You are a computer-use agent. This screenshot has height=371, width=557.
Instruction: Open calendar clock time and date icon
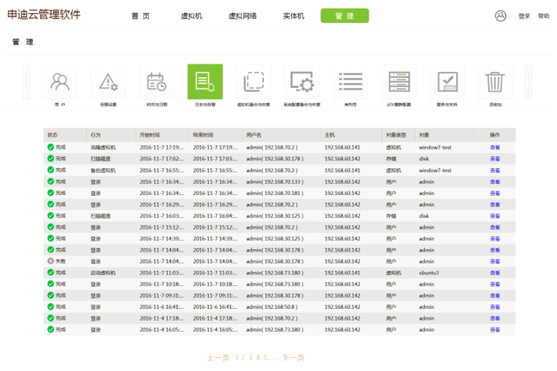pos(157,82)
